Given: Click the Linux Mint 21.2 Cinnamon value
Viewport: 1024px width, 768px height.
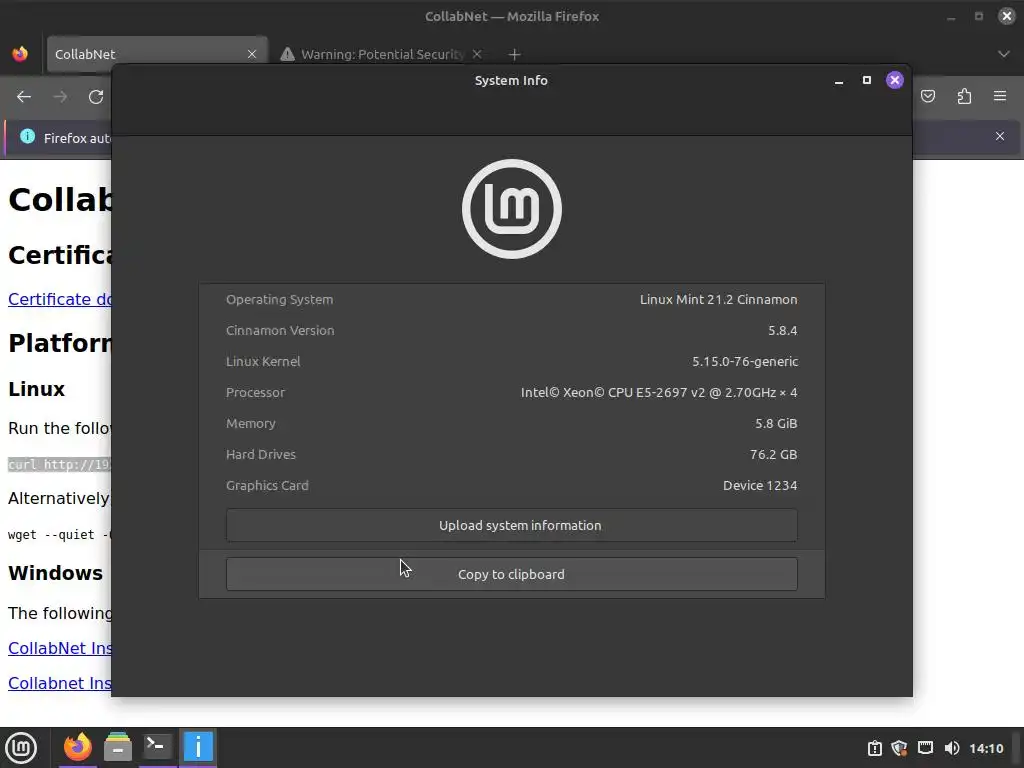Looking at the screenshot, I should coord(718,299).
